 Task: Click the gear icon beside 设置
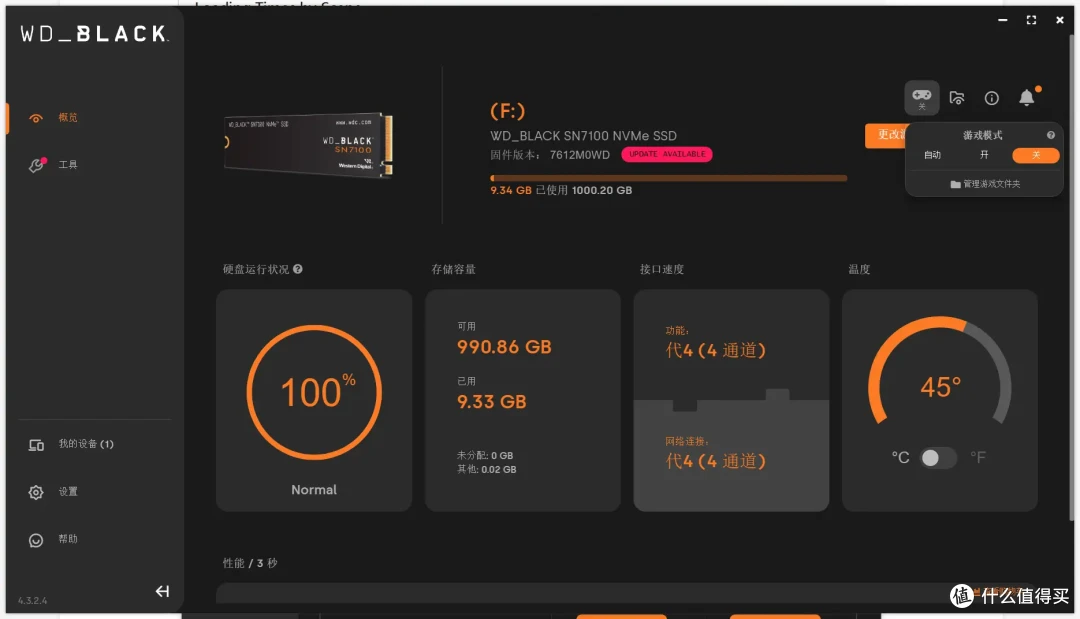[x=36, y=492]
